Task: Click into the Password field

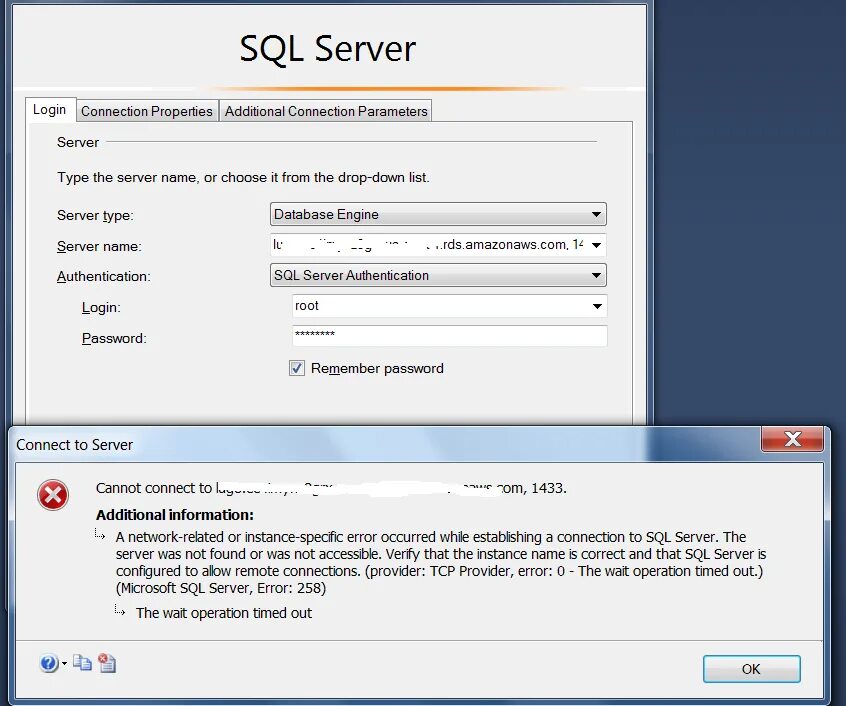Action: coord(449,336)
